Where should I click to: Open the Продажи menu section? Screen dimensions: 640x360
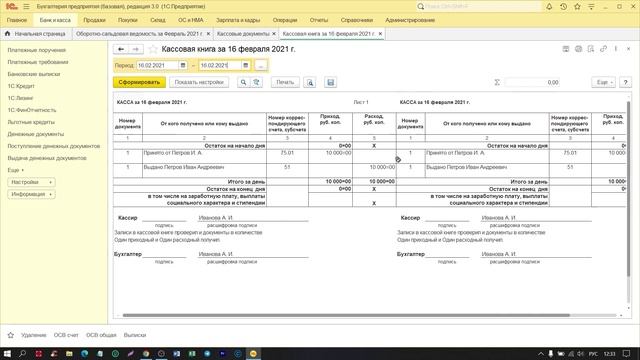coord(94,20)
